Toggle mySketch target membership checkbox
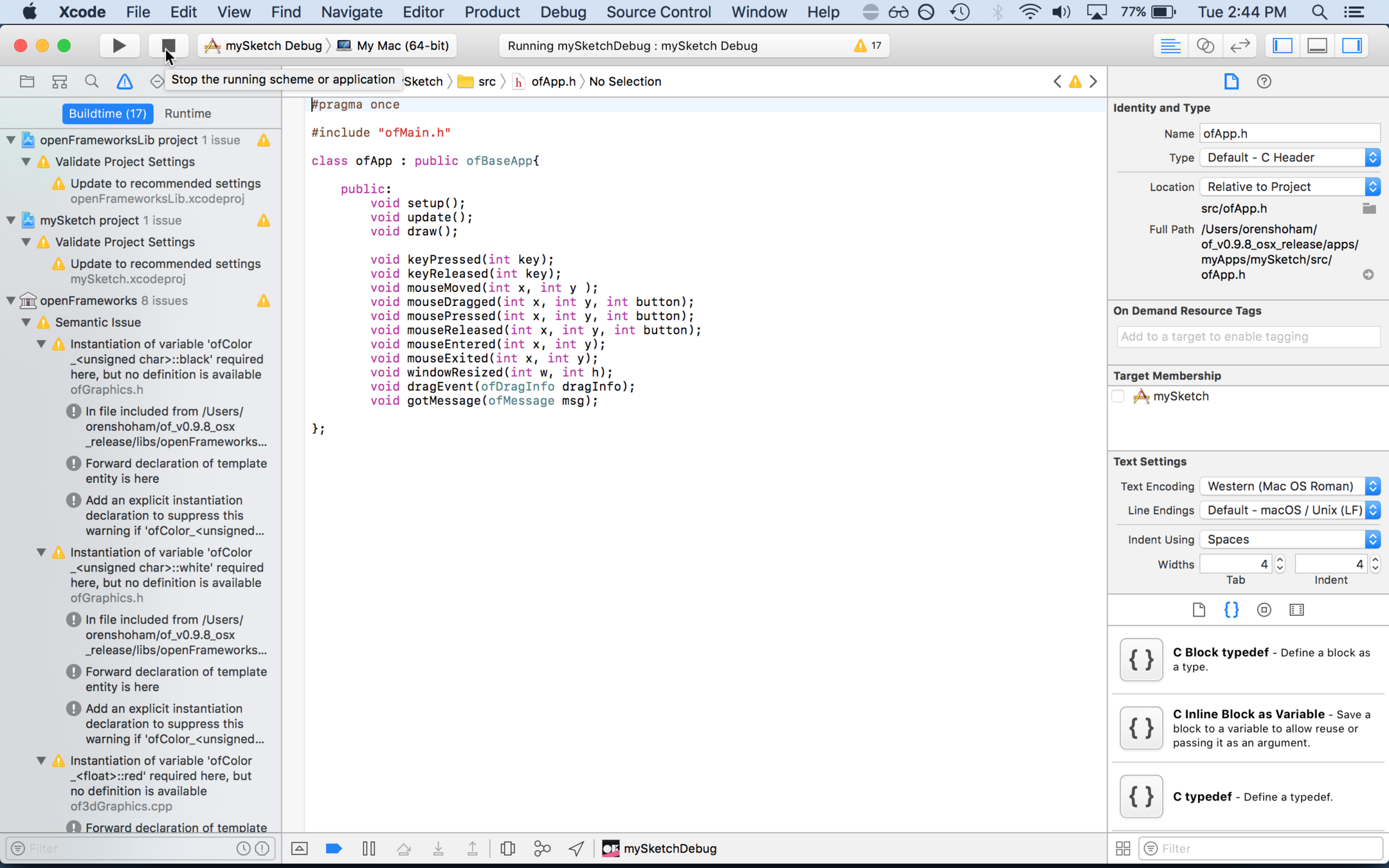1389x868 pixels. pyautogui.click(x=1118, y=397)
